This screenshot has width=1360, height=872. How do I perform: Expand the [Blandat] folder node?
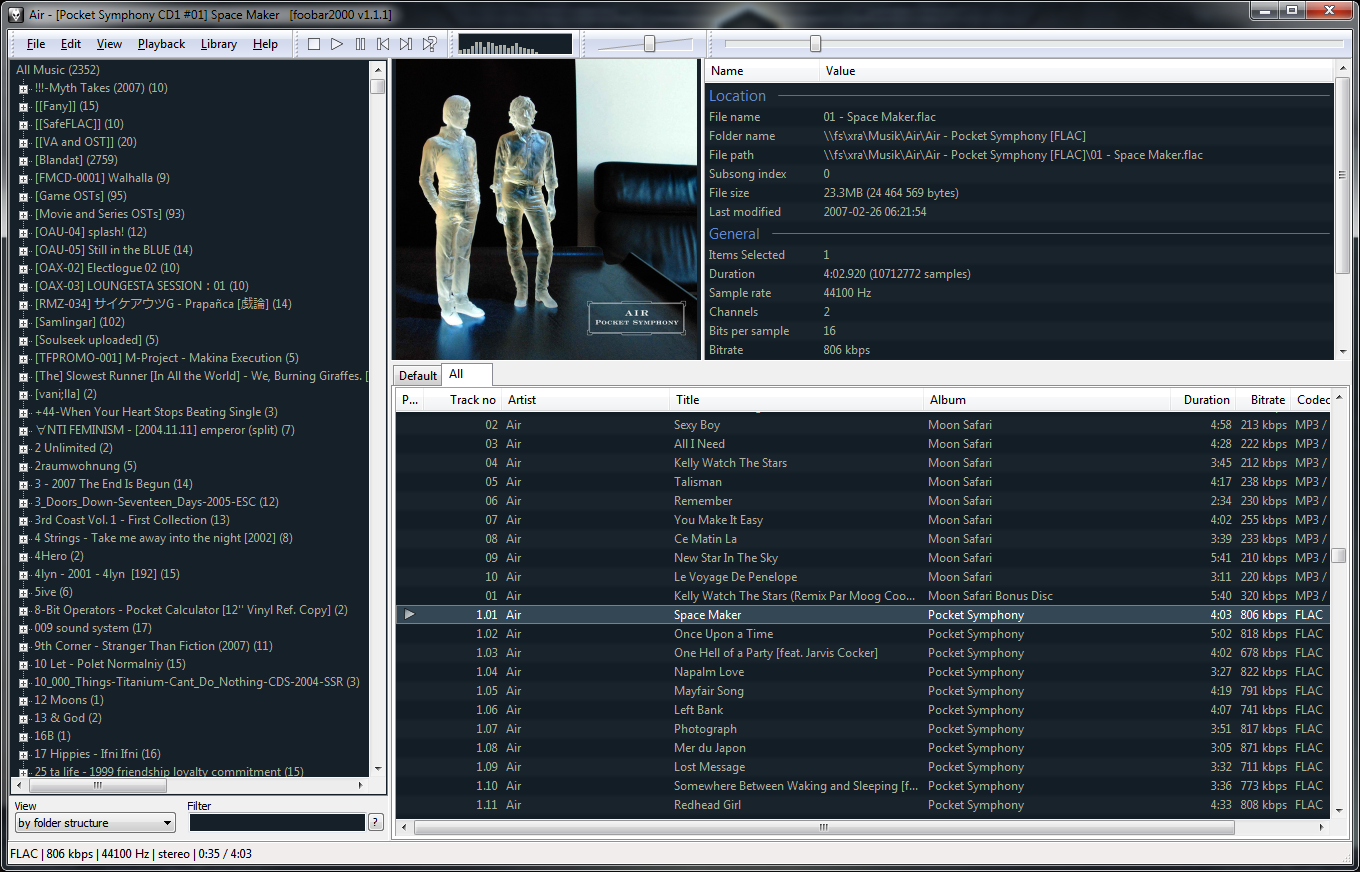pos(24,160)
